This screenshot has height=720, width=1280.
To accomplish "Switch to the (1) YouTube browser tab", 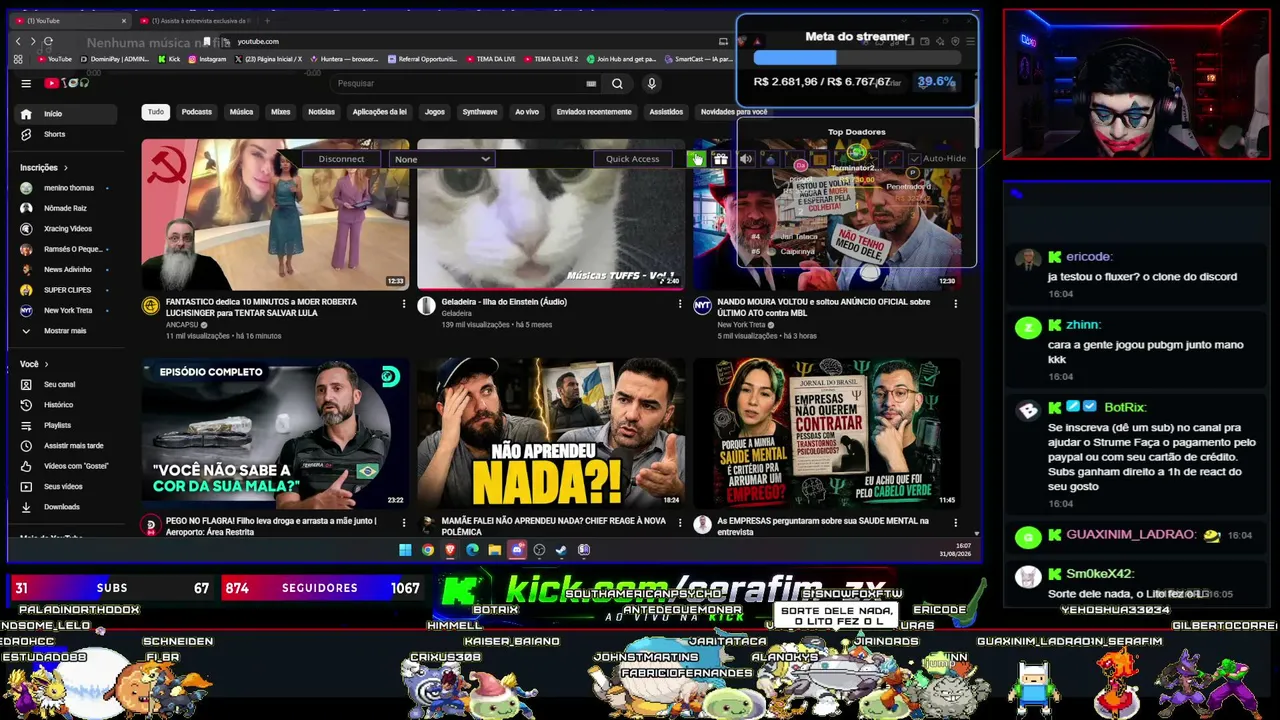I will (68, 20).
